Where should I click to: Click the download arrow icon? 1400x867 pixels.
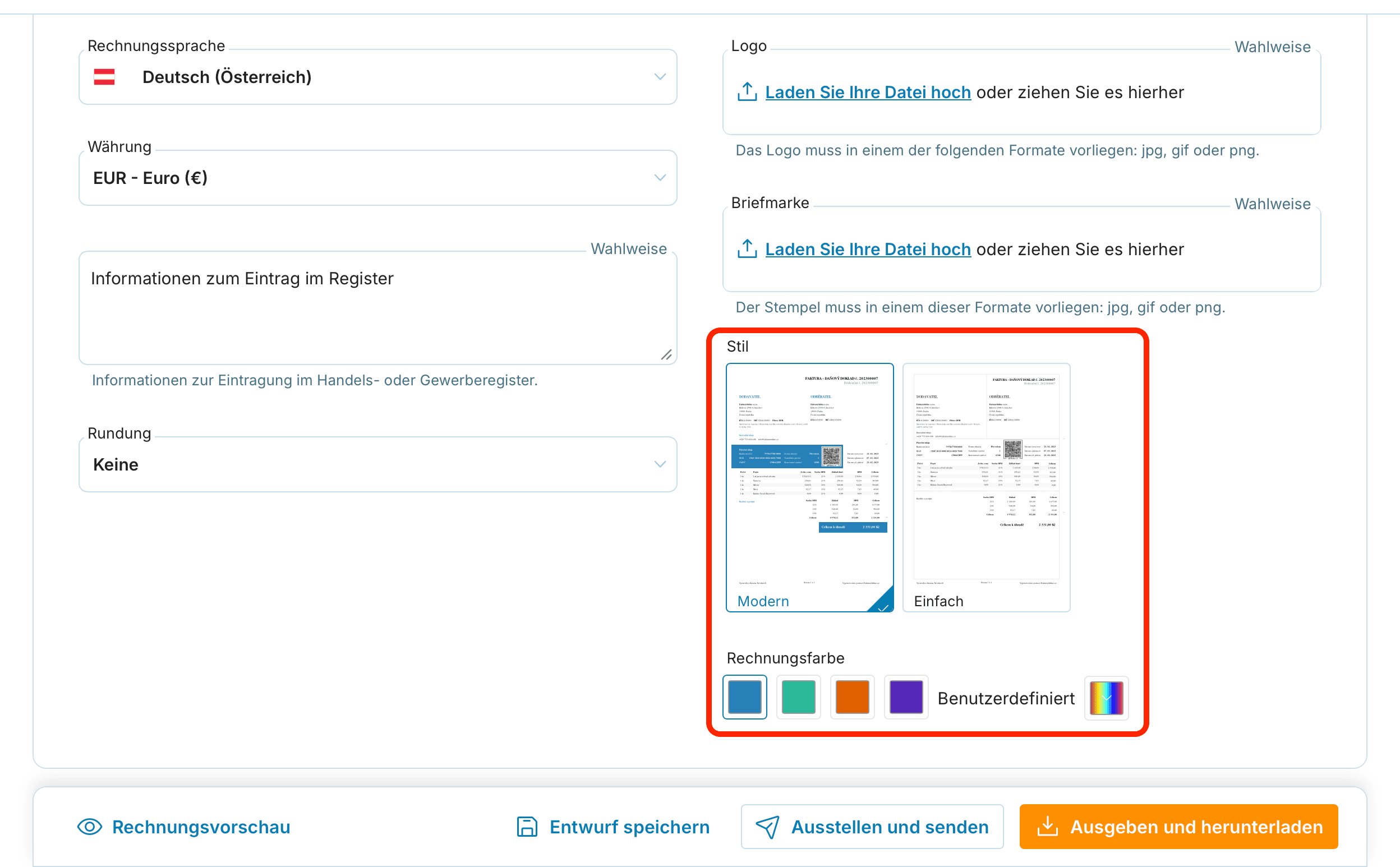tap(1048, 826)
